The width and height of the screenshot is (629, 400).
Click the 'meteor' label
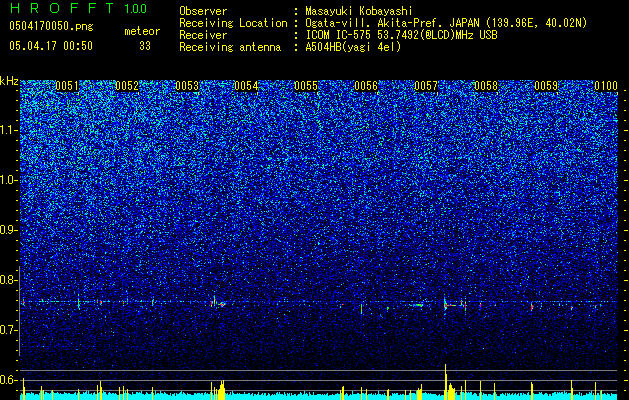142,31
